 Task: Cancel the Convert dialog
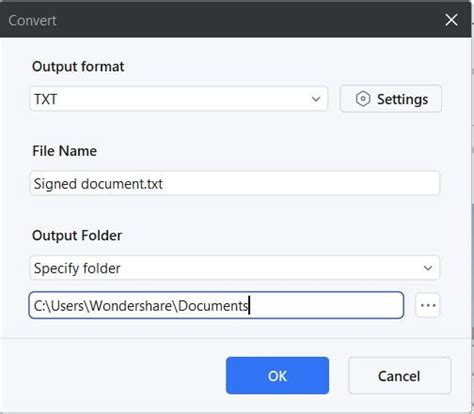[x=399, y=376]
